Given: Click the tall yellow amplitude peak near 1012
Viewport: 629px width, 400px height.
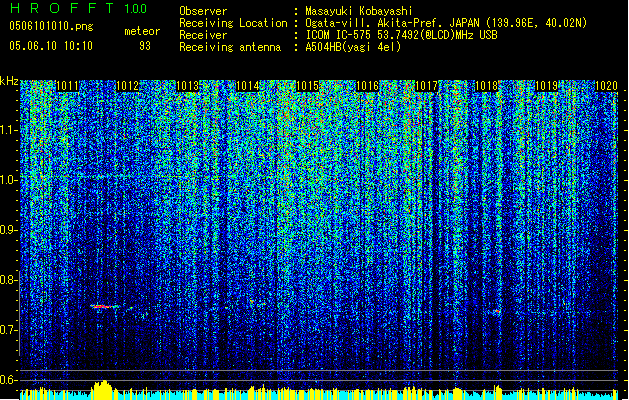Looking at the screenshot, I should (x=103, y=389).
